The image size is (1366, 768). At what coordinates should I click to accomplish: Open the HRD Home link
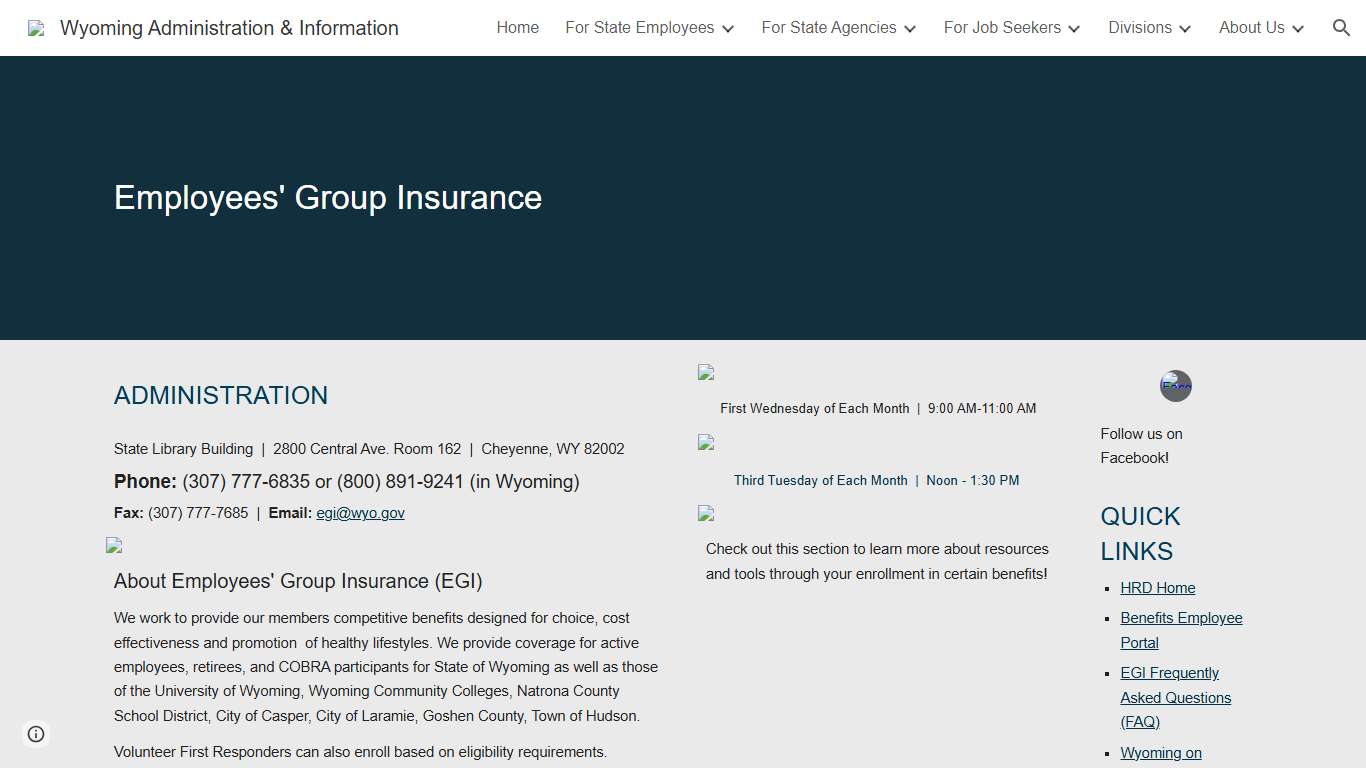tap(1157, 587)
